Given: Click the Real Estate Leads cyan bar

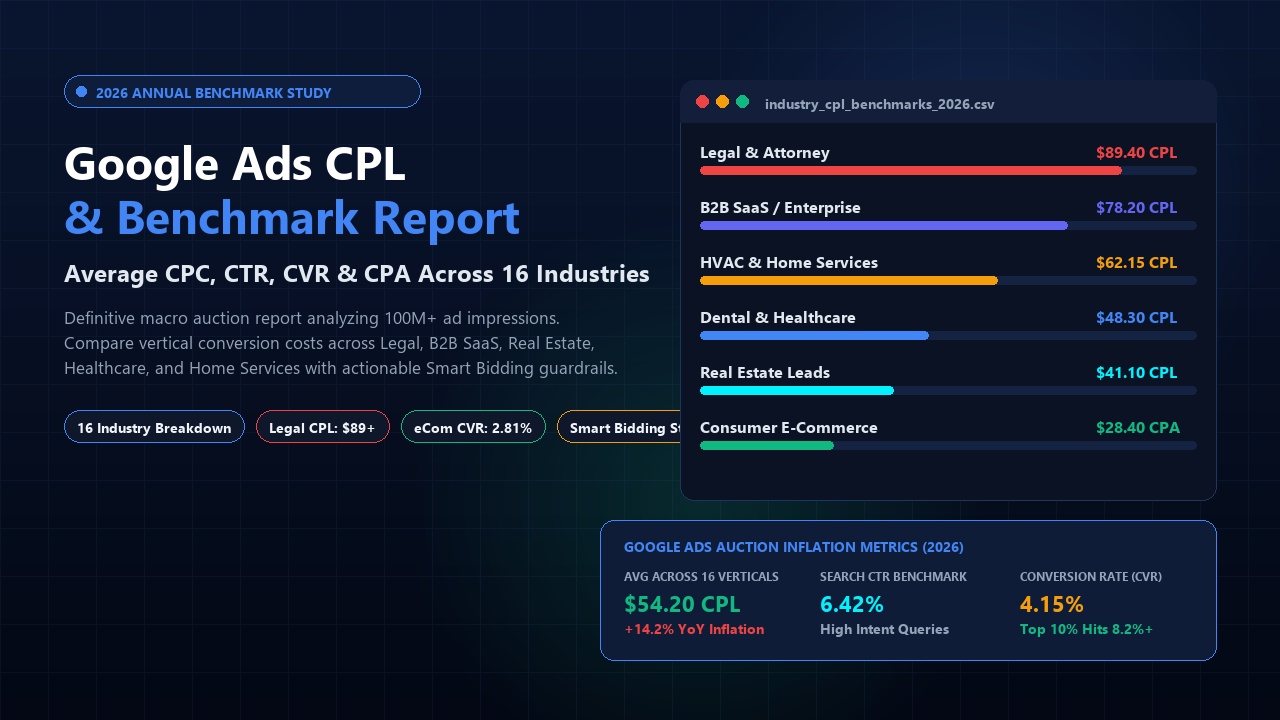Looking at the screenshot, I should coord(797,391).
